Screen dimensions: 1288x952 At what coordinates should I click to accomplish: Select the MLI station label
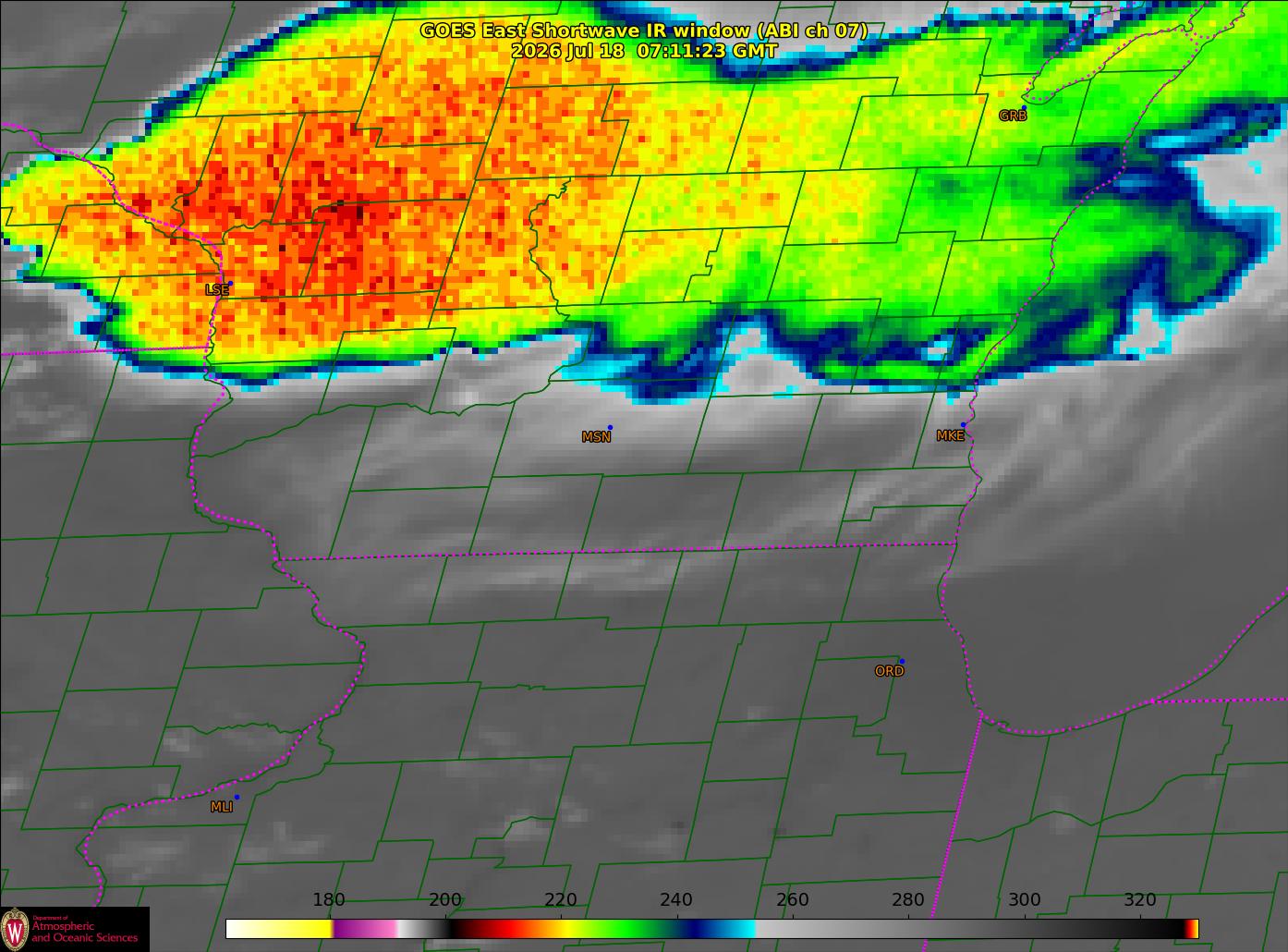[x=222, y=807]
